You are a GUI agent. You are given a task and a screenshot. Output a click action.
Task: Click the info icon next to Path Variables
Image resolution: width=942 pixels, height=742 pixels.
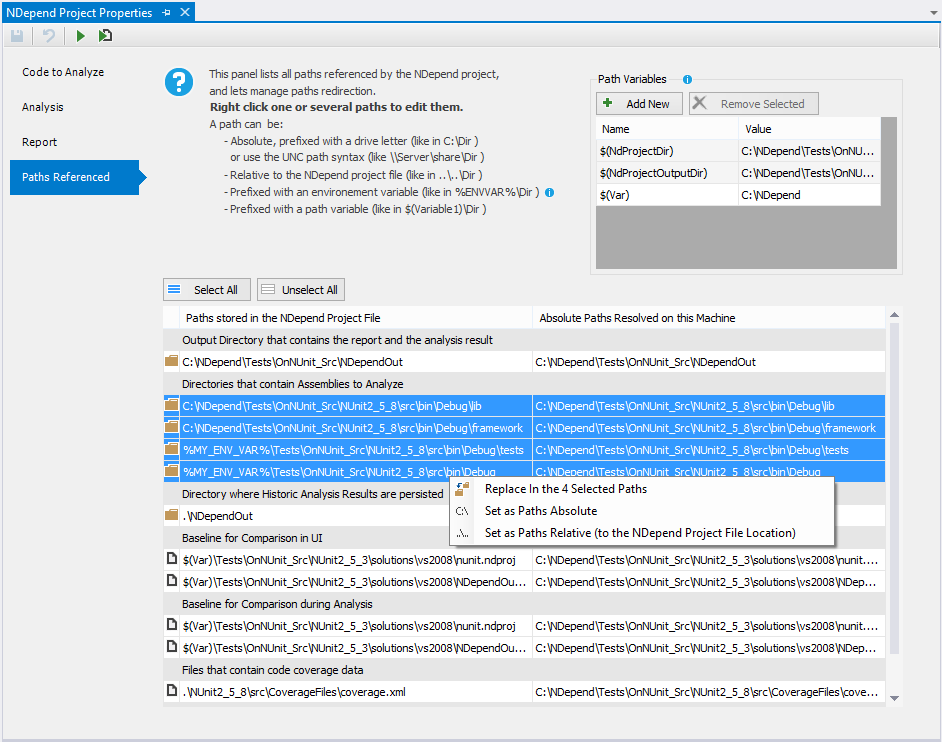(x=687, y=79)
